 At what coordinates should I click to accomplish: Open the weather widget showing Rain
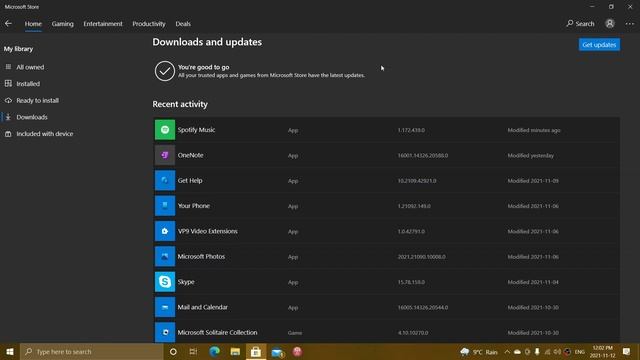pos(479,352)
